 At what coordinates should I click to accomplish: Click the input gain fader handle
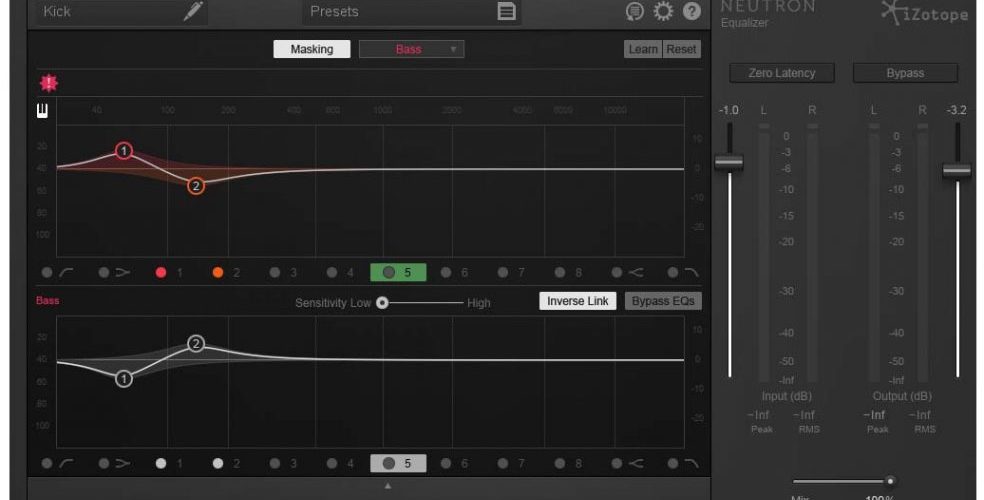729,162
